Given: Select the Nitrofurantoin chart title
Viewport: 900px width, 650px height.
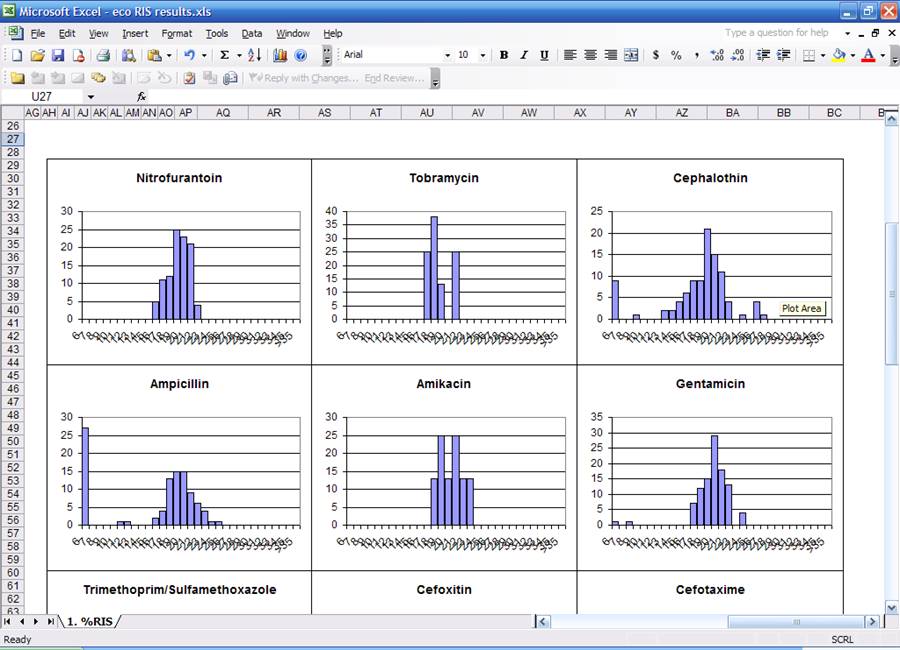Looking at the screenshot, I should pos(179,178).
